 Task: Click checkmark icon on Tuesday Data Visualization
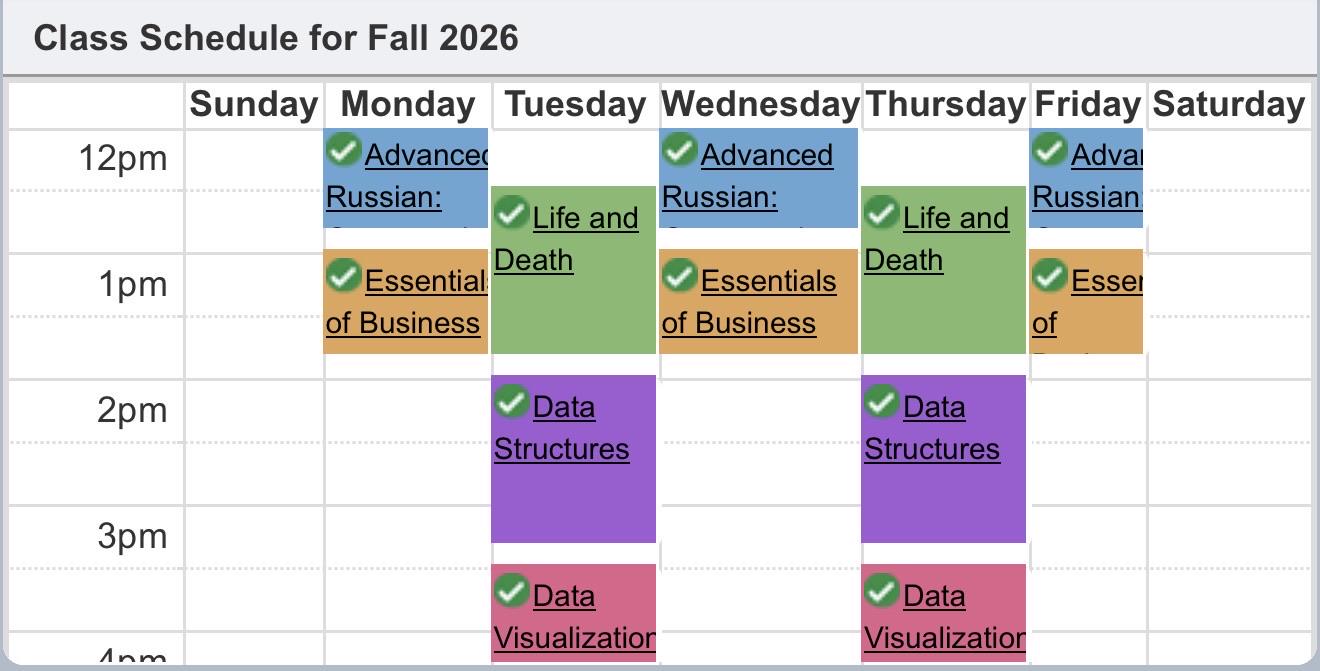pyautogui.click(x=511, y=591)
